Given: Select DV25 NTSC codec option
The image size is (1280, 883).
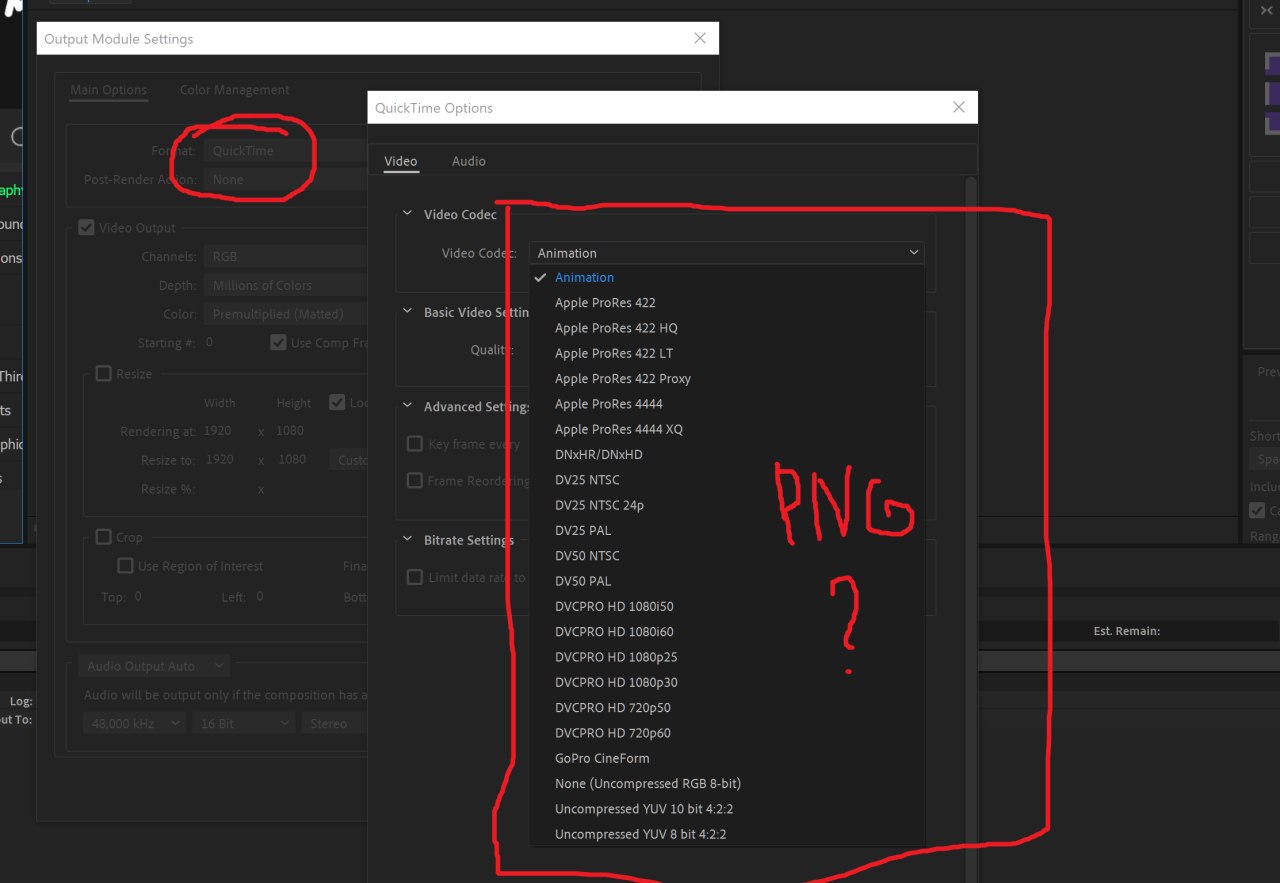Looking at the screenshot, I should 727,480.
